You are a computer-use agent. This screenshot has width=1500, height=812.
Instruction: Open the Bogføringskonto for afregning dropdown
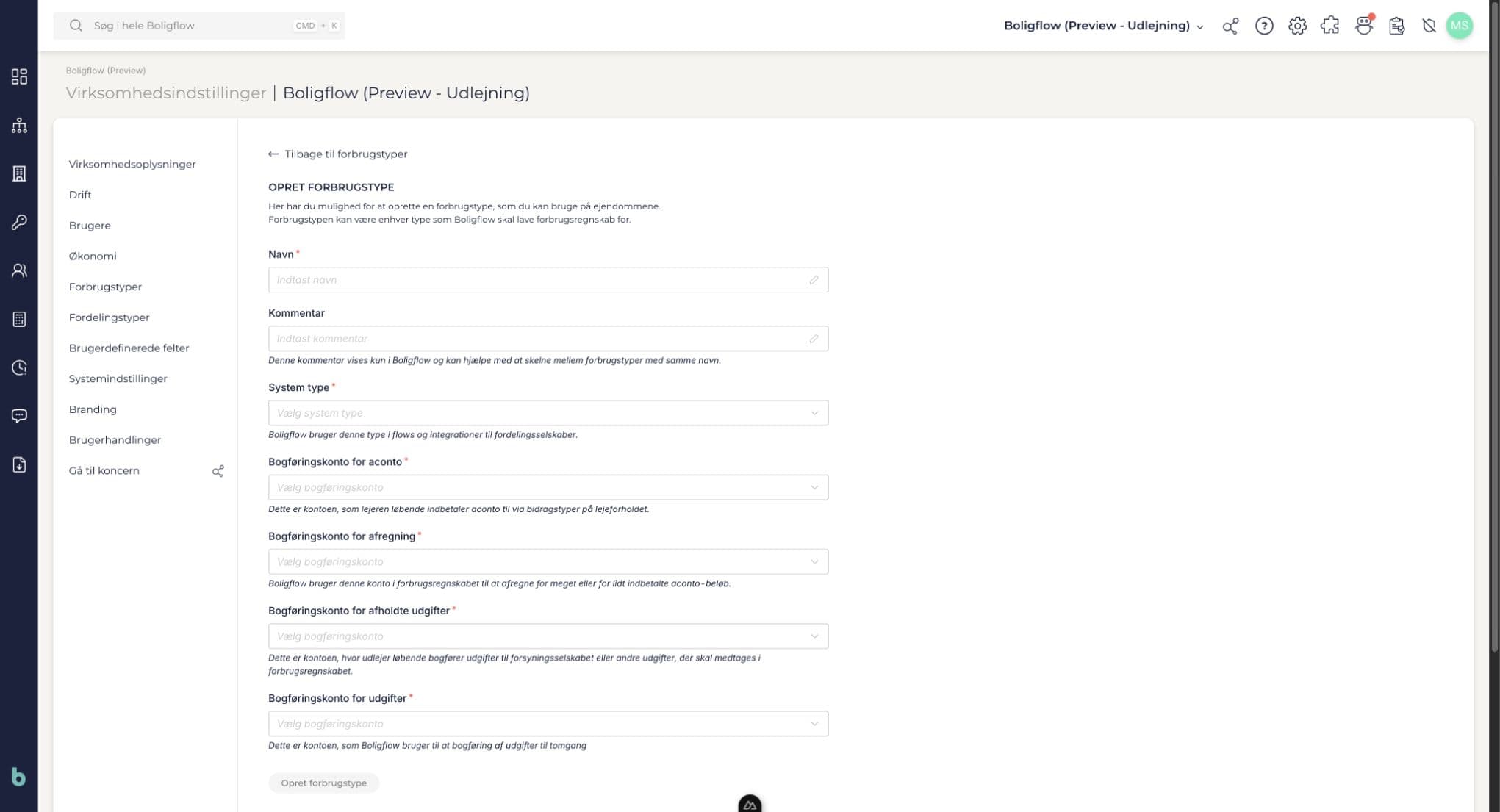point(548,561)
